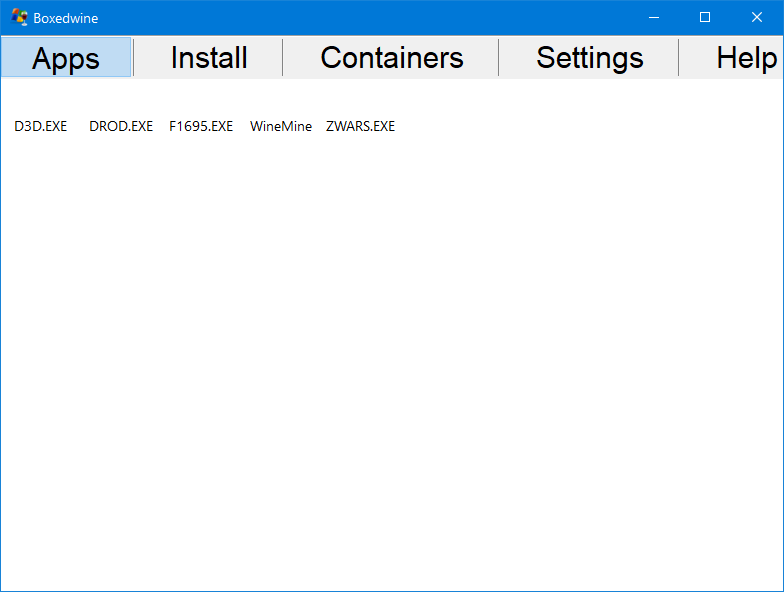784x592 pixels.
Task: Open the Settings tab
Action: (590, 58)
